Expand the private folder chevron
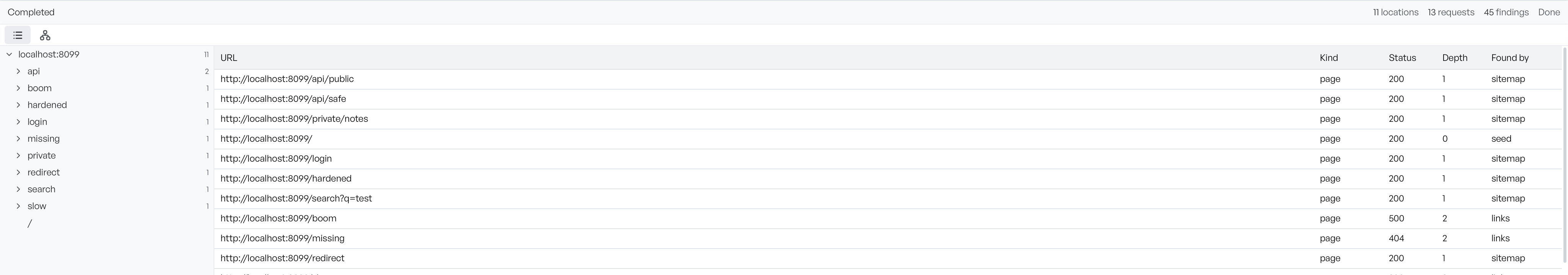This screenshot has width=1568, height=275. click(18, 156)
